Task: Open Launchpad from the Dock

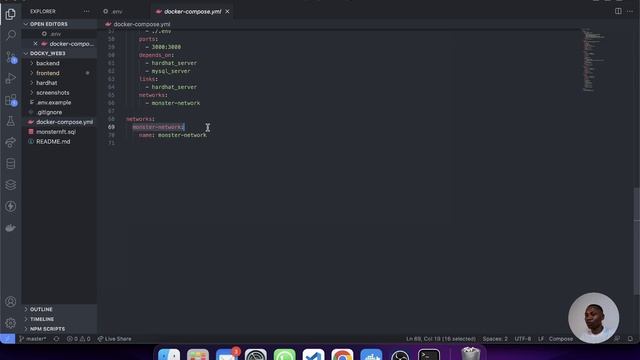Action: 198,354
